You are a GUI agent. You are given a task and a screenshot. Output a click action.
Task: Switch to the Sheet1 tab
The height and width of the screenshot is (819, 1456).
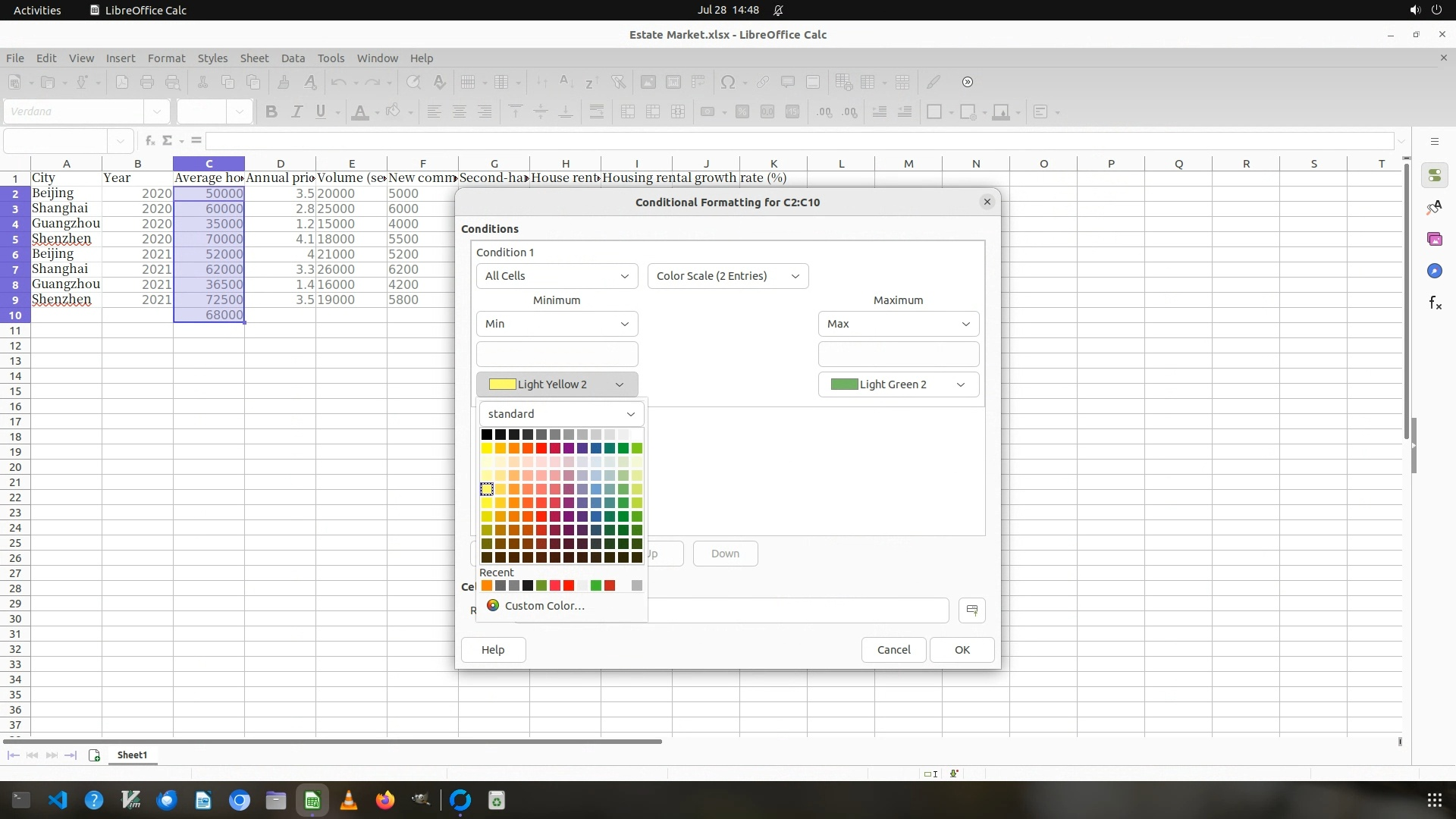(x=132, y=755)
